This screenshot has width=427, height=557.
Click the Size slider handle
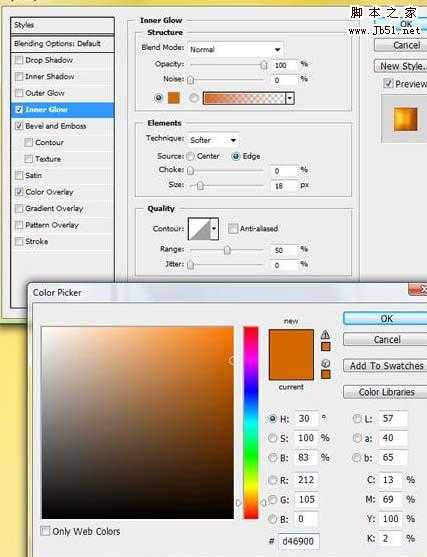(200, 186)
